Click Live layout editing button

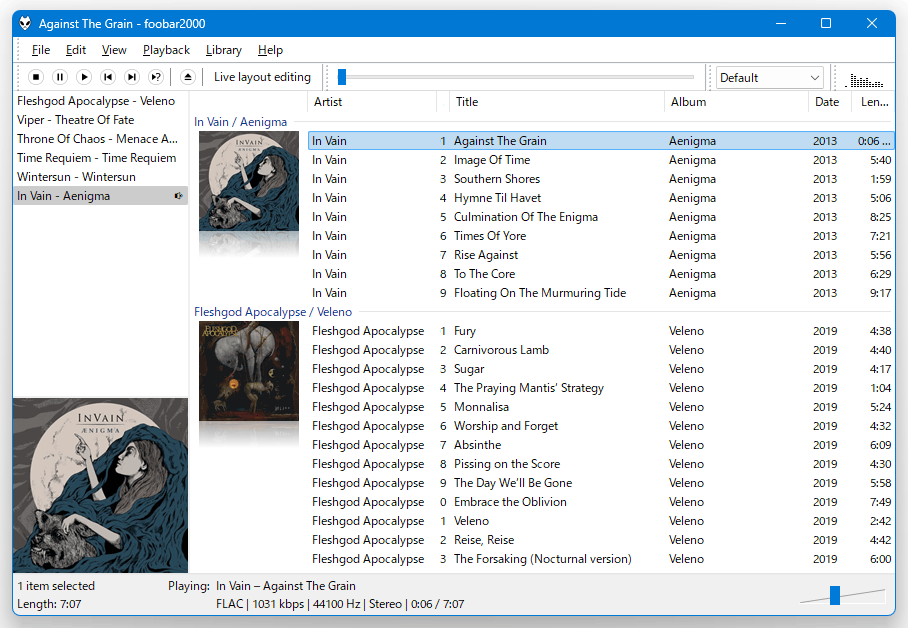point(262,77)
